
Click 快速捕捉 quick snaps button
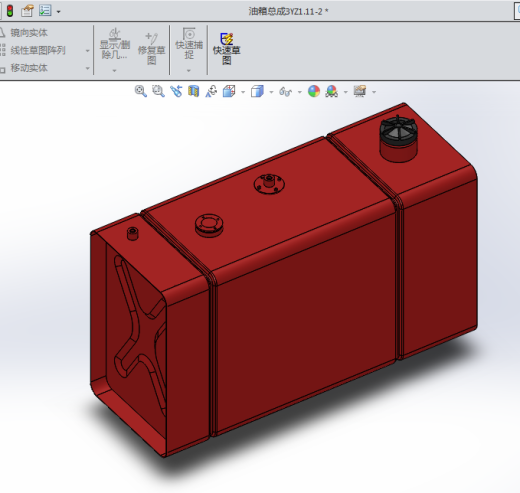click(x=189, y=44)
